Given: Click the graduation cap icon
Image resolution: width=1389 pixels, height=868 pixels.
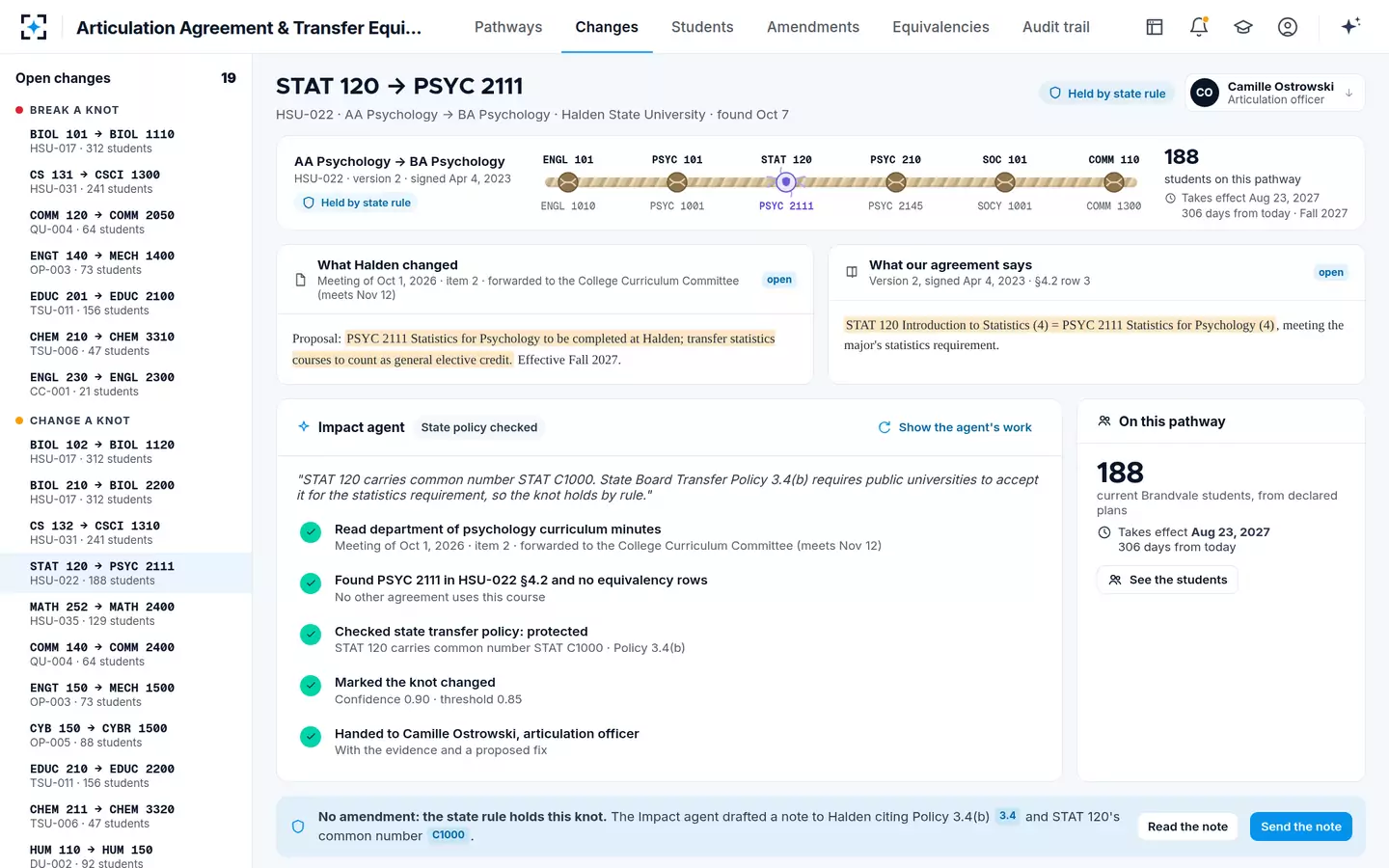Looking at the screenshot, I should [x=1243, y=27].
